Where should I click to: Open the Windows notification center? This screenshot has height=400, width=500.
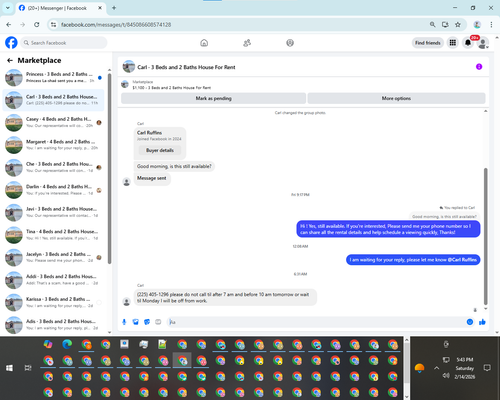point(487,368)
